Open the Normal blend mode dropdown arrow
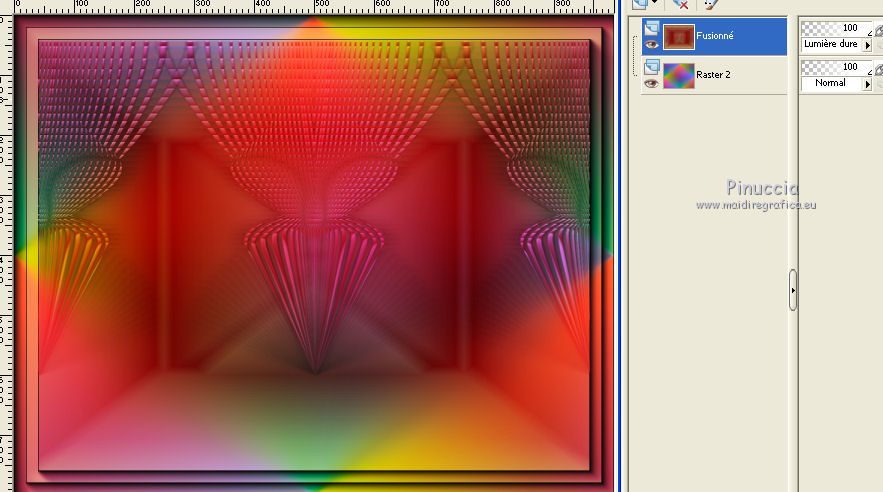Viewport: 883px width, 492px height. point(867,84)
